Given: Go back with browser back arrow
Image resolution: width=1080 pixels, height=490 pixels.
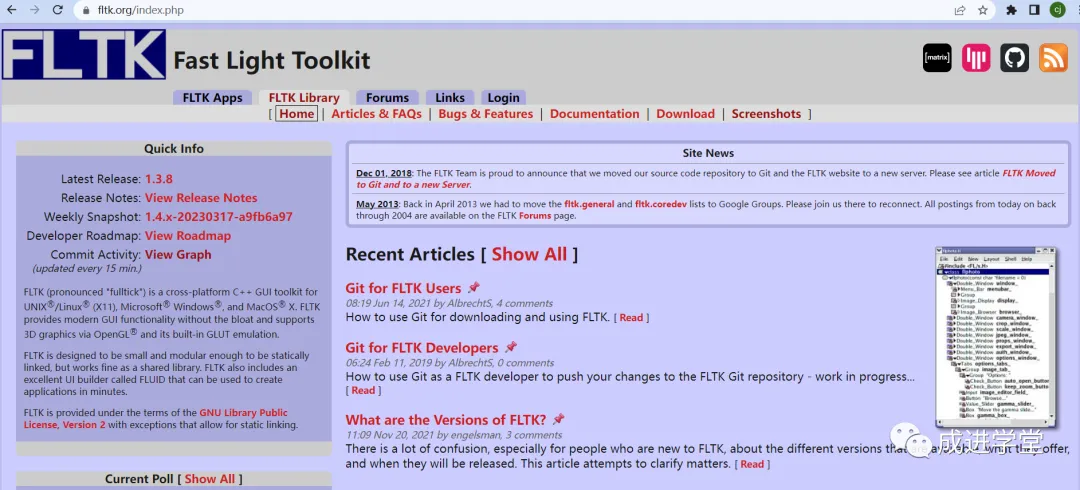Looking at the screenshot, I should click(x=11, y=10).
